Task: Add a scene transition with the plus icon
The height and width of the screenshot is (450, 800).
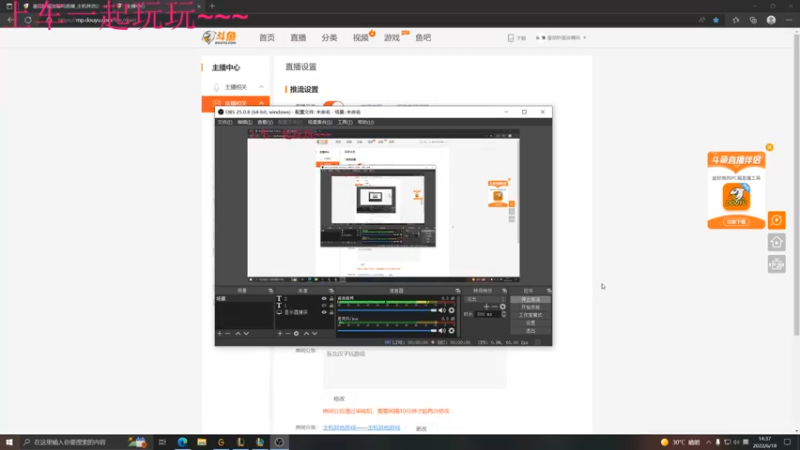Action: 486,307
